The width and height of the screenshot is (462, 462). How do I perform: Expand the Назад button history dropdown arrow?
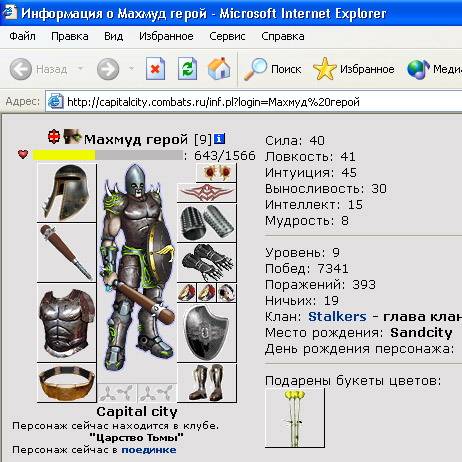pyautogui.click(x=80, y=69)
